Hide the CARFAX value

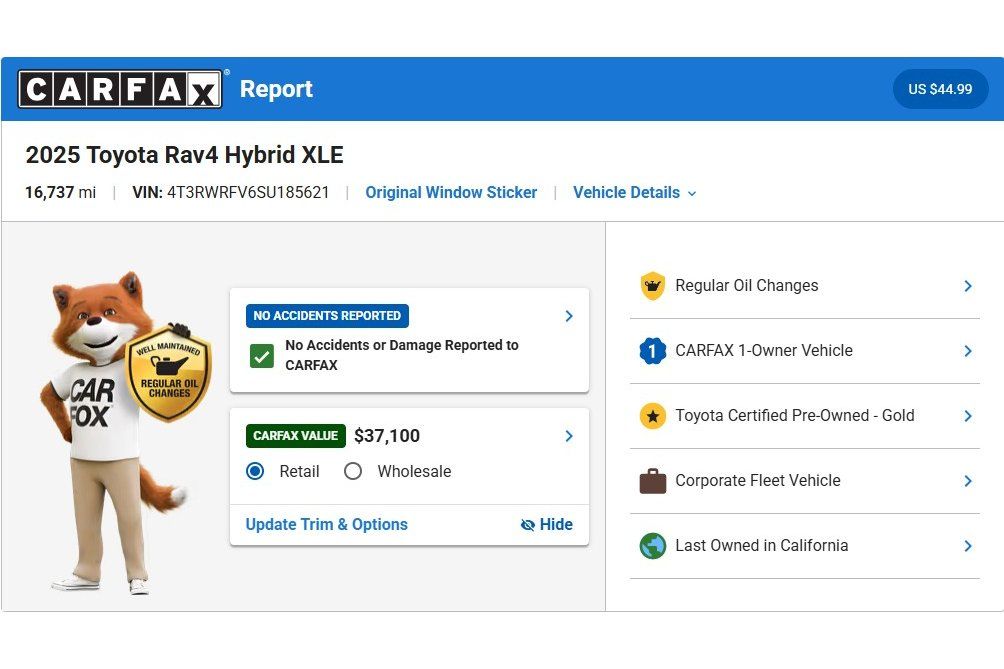pos(547,525)
